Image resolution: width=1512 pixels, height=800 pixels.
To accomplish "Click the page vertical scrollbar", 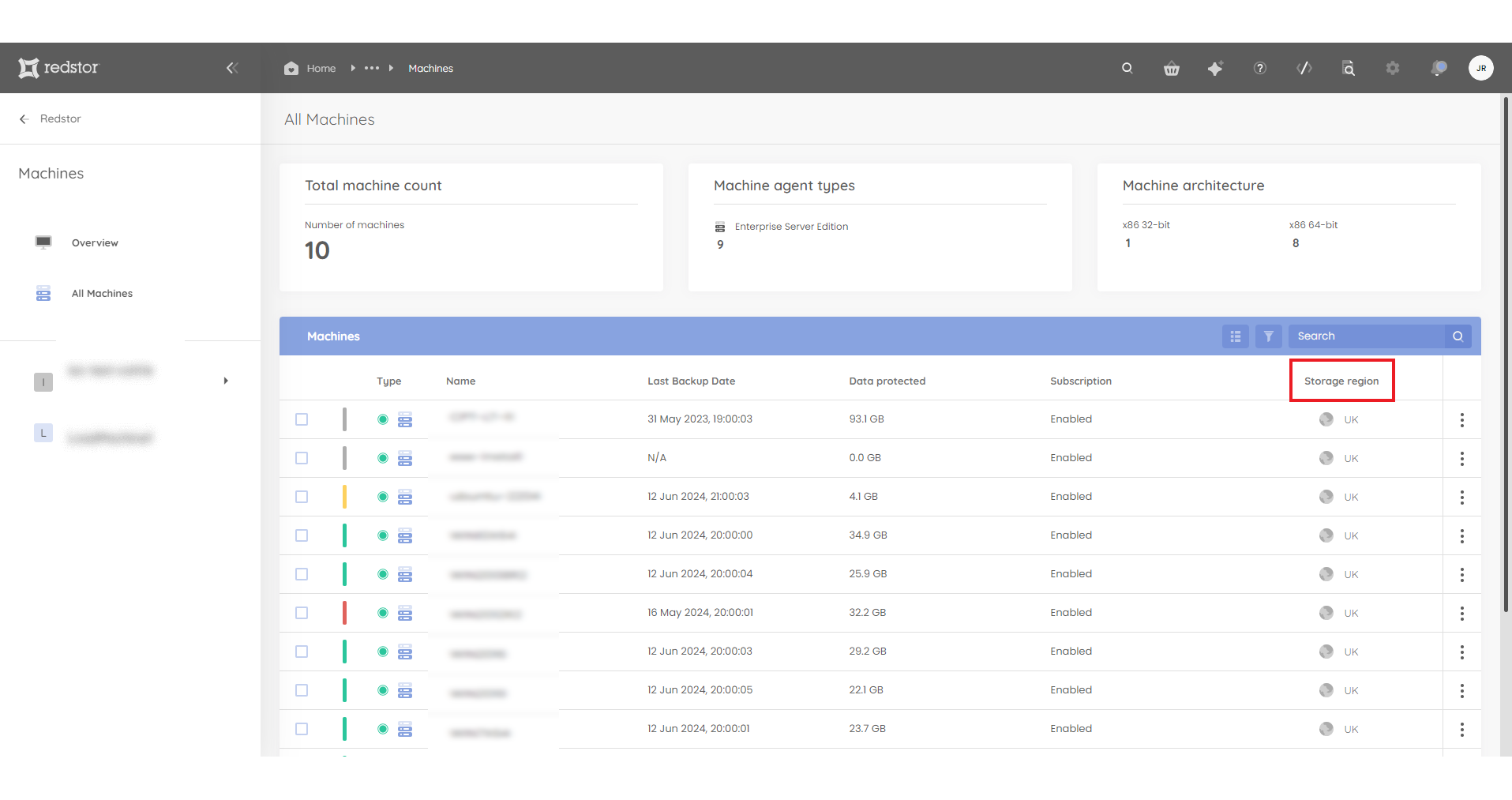I will coord(1506,355).
